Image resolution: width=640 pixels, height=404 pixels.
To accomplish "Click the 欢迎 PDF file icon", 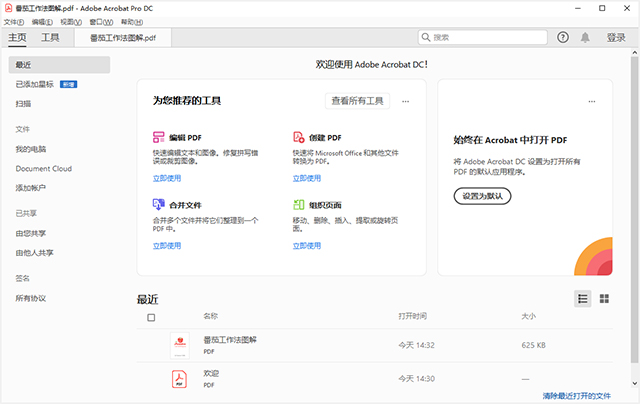I will coord(179,379).
